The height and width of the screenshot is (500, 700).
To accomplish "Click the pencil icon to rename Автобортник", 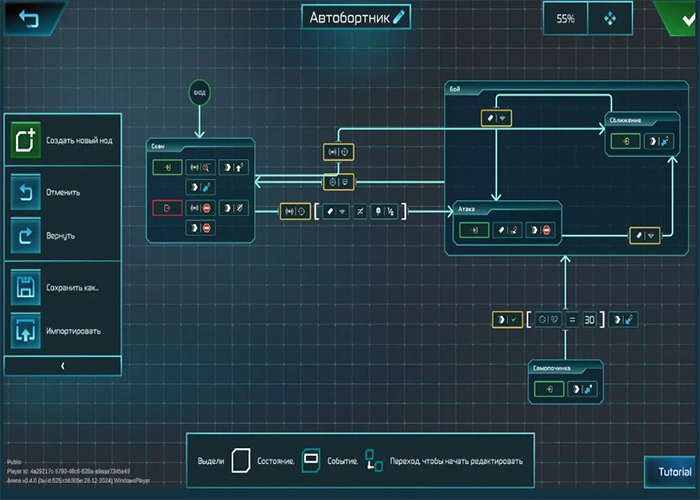I will 399,17.
